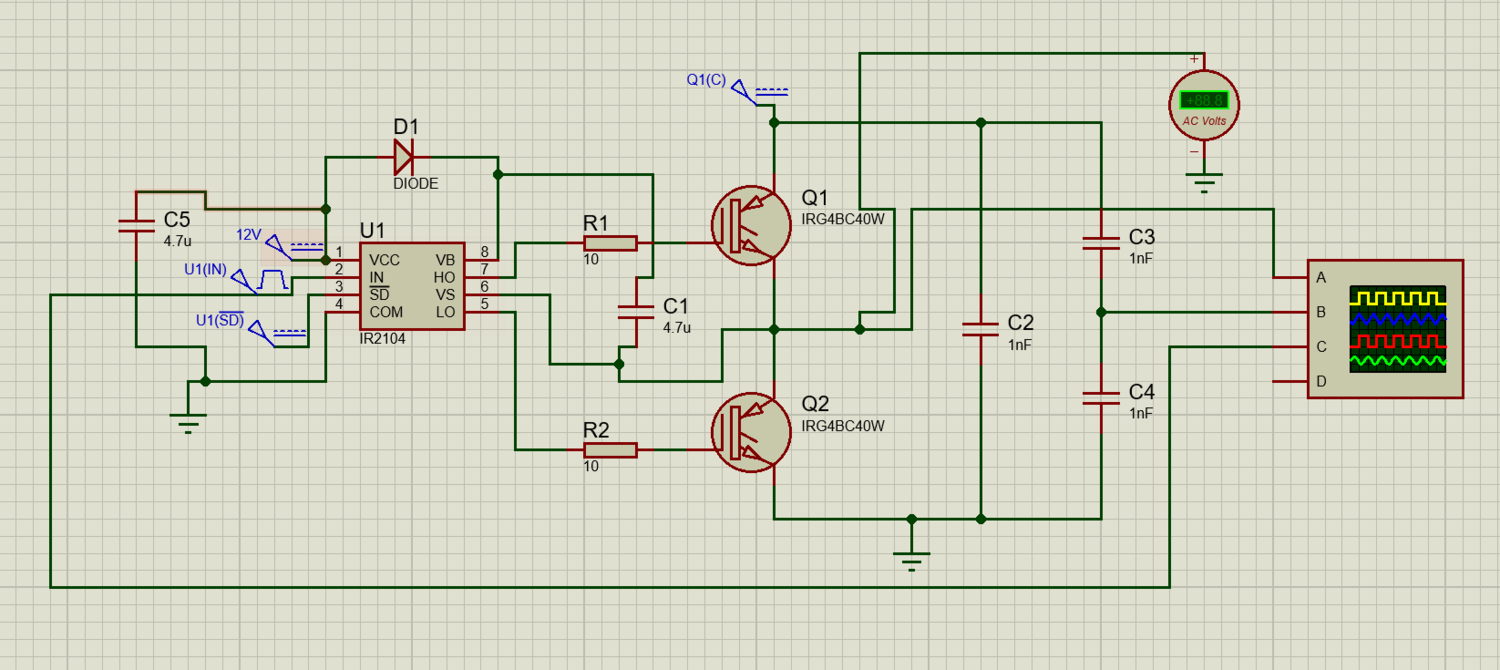Select the ground symbol below the voltmeter
The height and width of the screenshot is (670, 1500).
pyautogui.click(x=1205, y=183)
